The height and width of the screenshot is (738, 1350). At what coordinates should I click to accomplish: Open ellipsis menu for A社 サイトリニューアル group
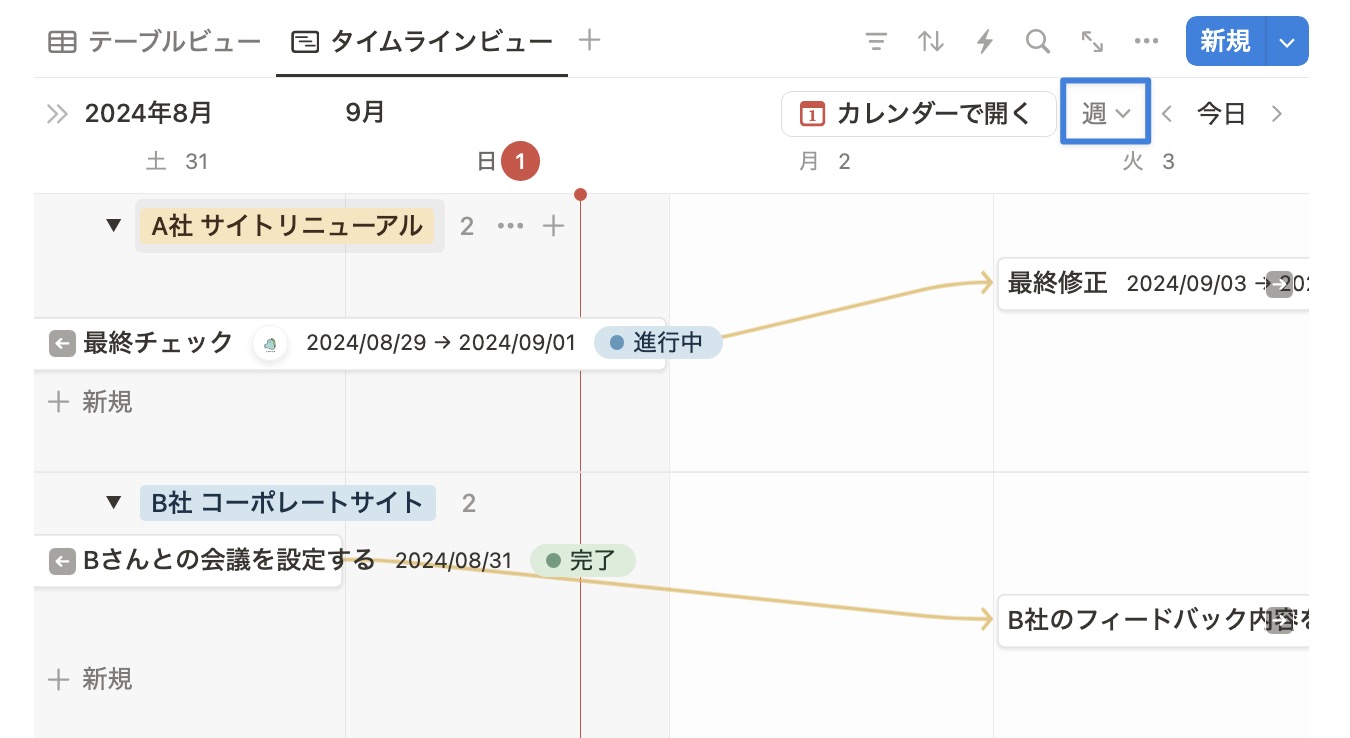[x=511, y=226]
